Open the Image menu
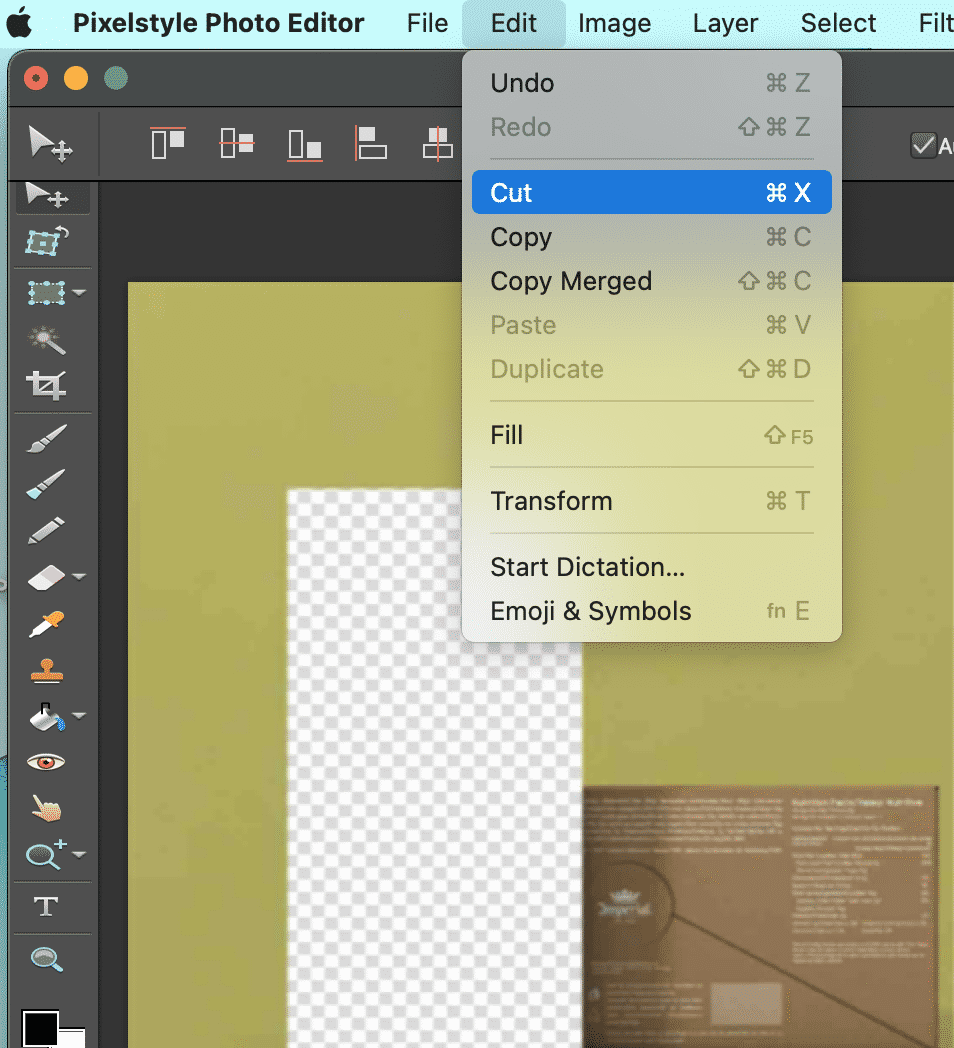 tap(614, 23)
